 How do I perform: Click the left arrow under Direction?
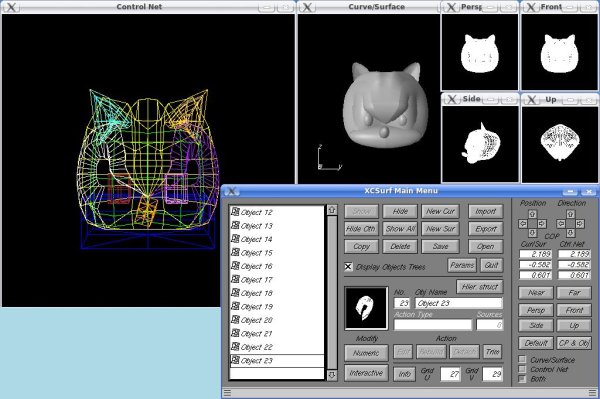pos(561,224)
